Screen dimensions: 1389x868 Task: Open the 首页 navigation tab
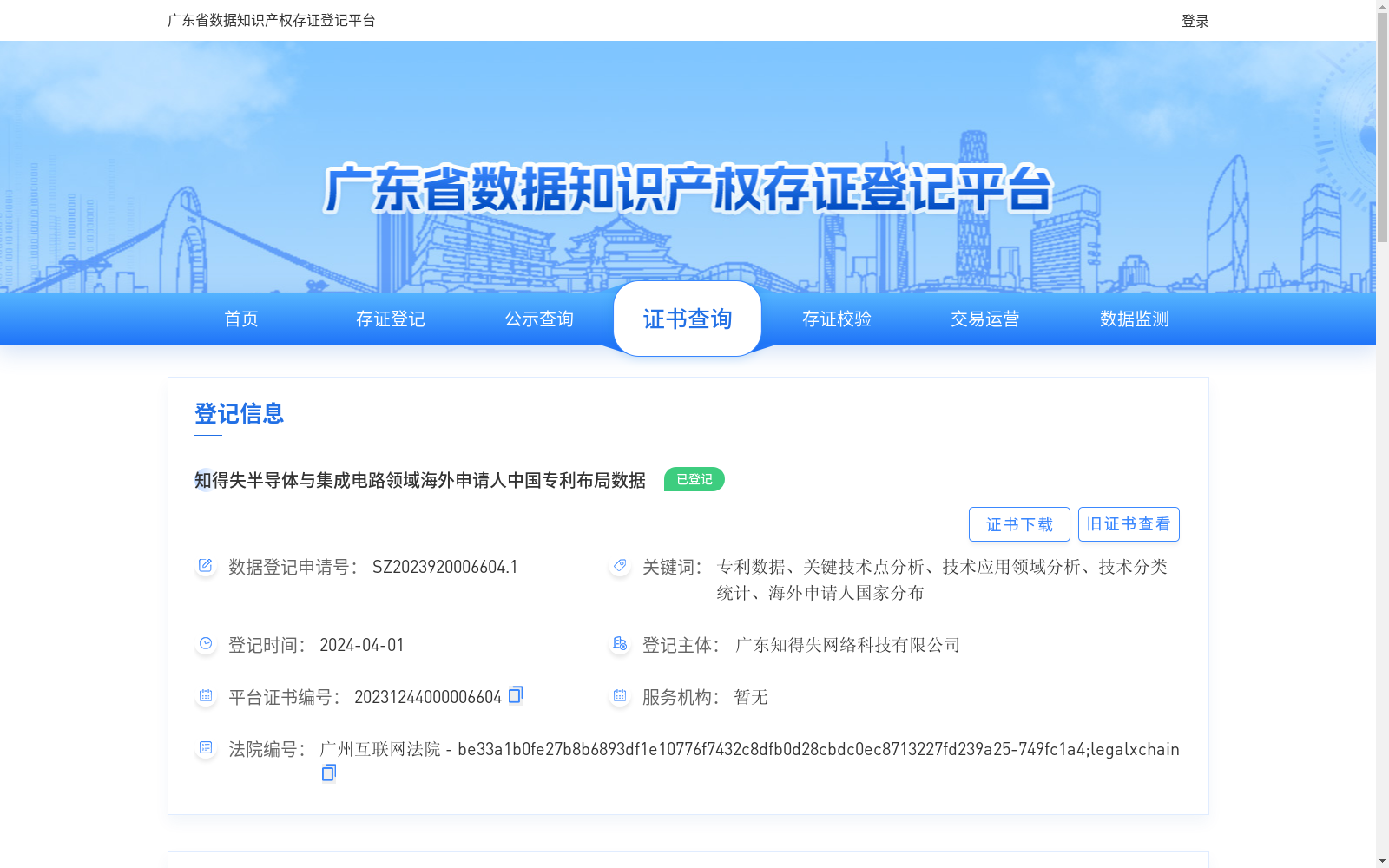(x=241, y=319)
